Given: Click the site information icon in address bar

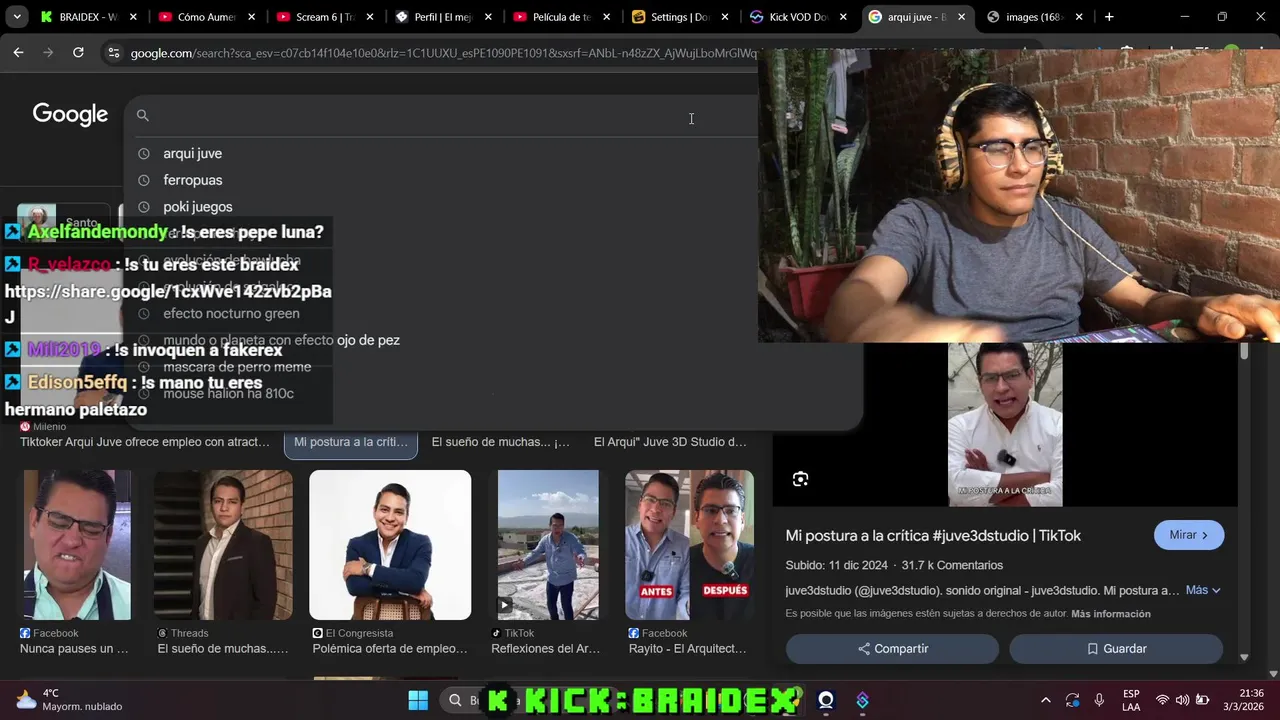Looking at the screenshot, I should pyautogui.click(x=113, y=53).
